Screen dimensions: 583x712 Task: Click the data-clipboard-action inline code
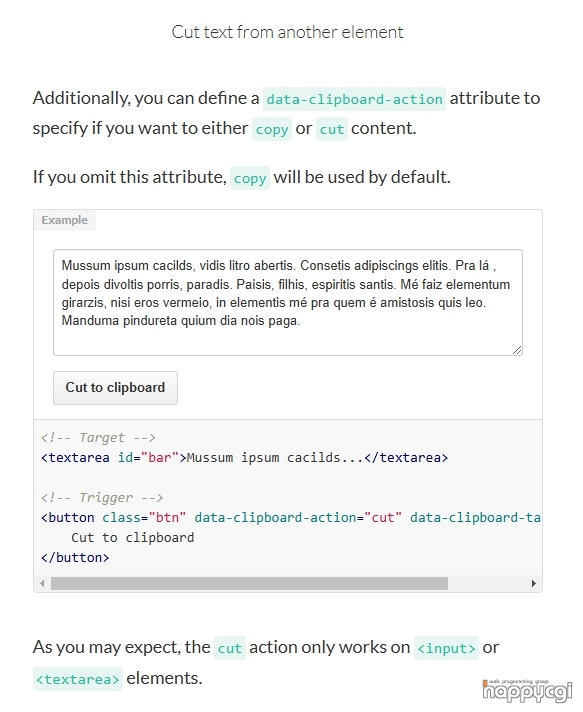coord(354,99)
